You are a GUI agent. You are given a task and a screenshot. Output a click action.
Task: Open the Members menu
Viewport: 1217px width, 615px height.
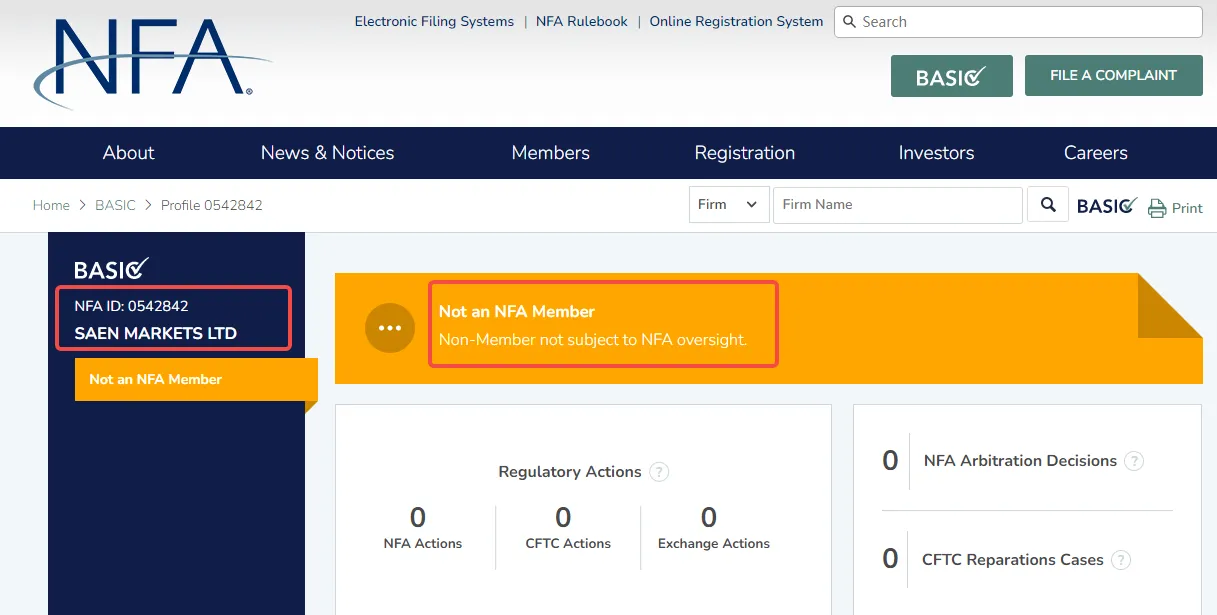551,153
